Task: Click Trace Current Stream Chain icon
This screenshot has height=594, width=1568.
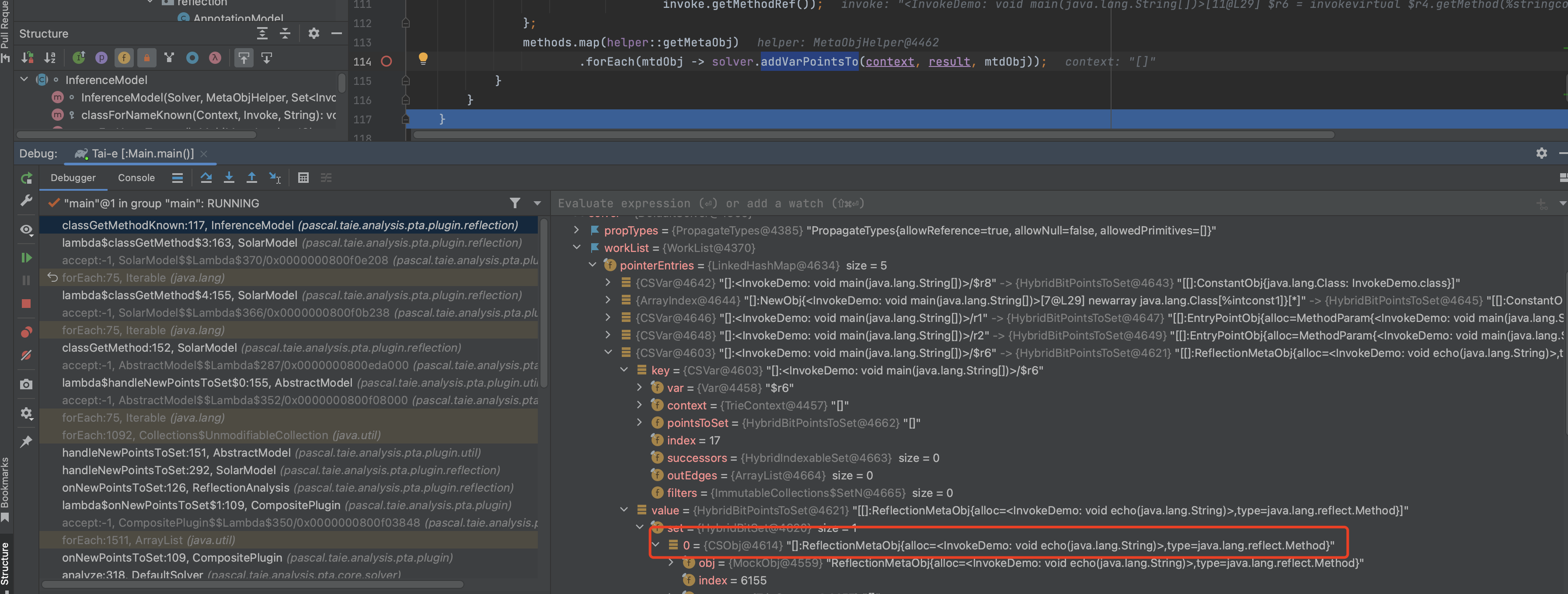Action: click(326, 178)
